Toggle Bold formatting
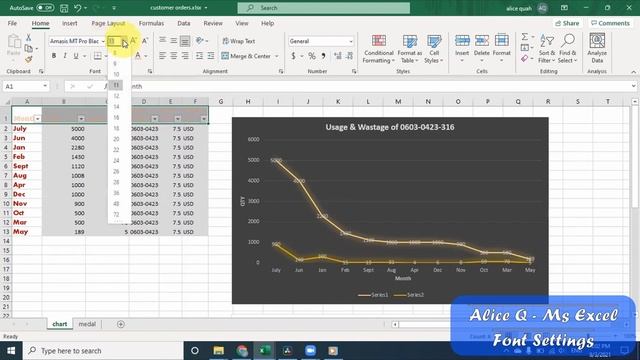 [54, 56]
